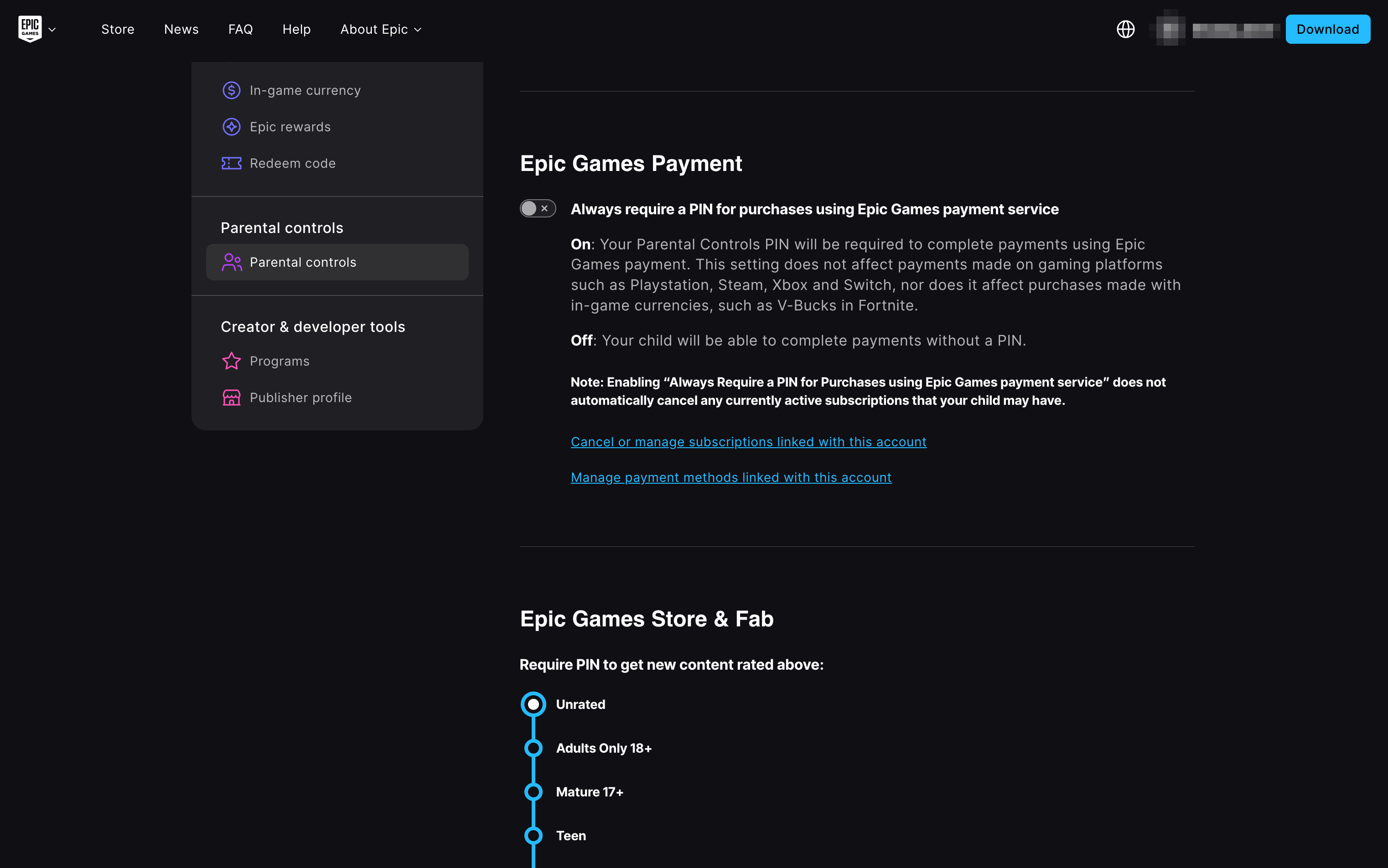Select the Teen rating option
This screenshot has width=1388, height=868.
tap(533, 835)
